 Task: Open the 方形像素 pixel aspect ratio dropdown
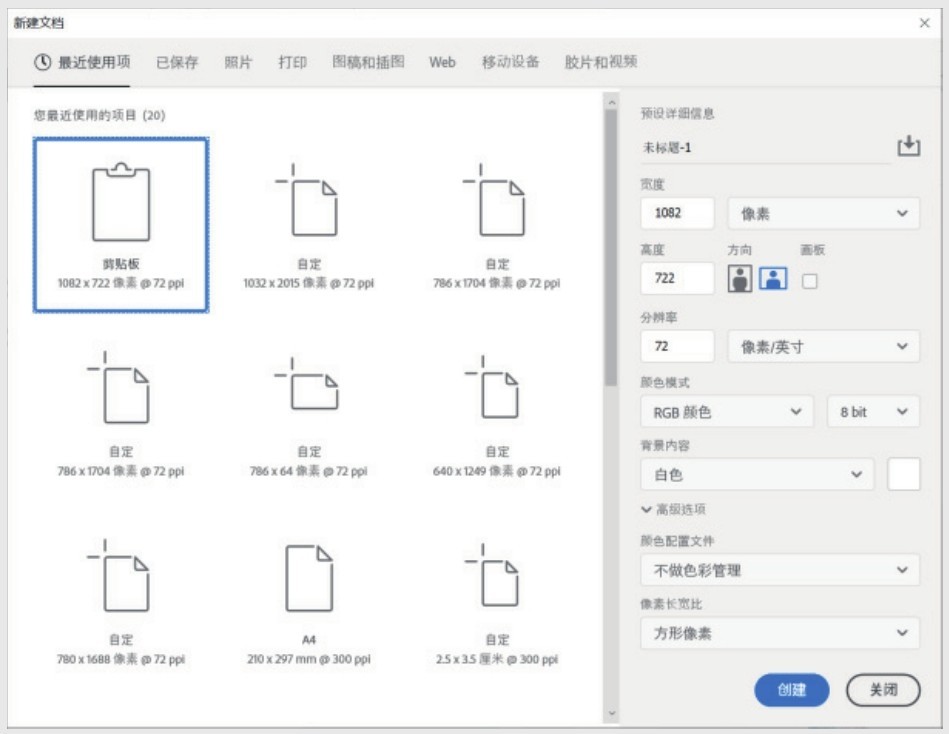(780, 633)
